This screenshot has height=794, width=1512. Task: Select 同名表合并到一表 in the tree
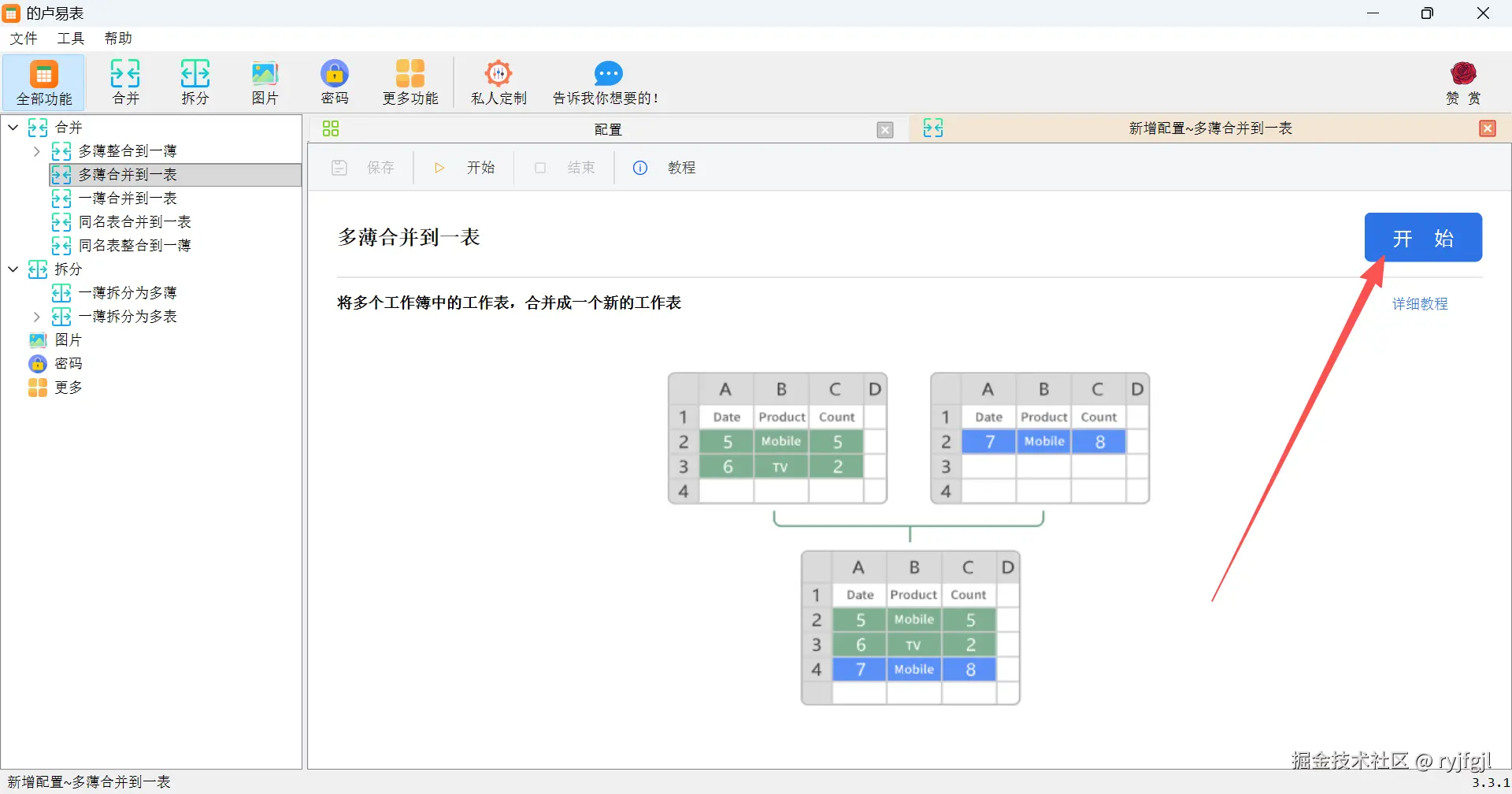tap(135, 222)
